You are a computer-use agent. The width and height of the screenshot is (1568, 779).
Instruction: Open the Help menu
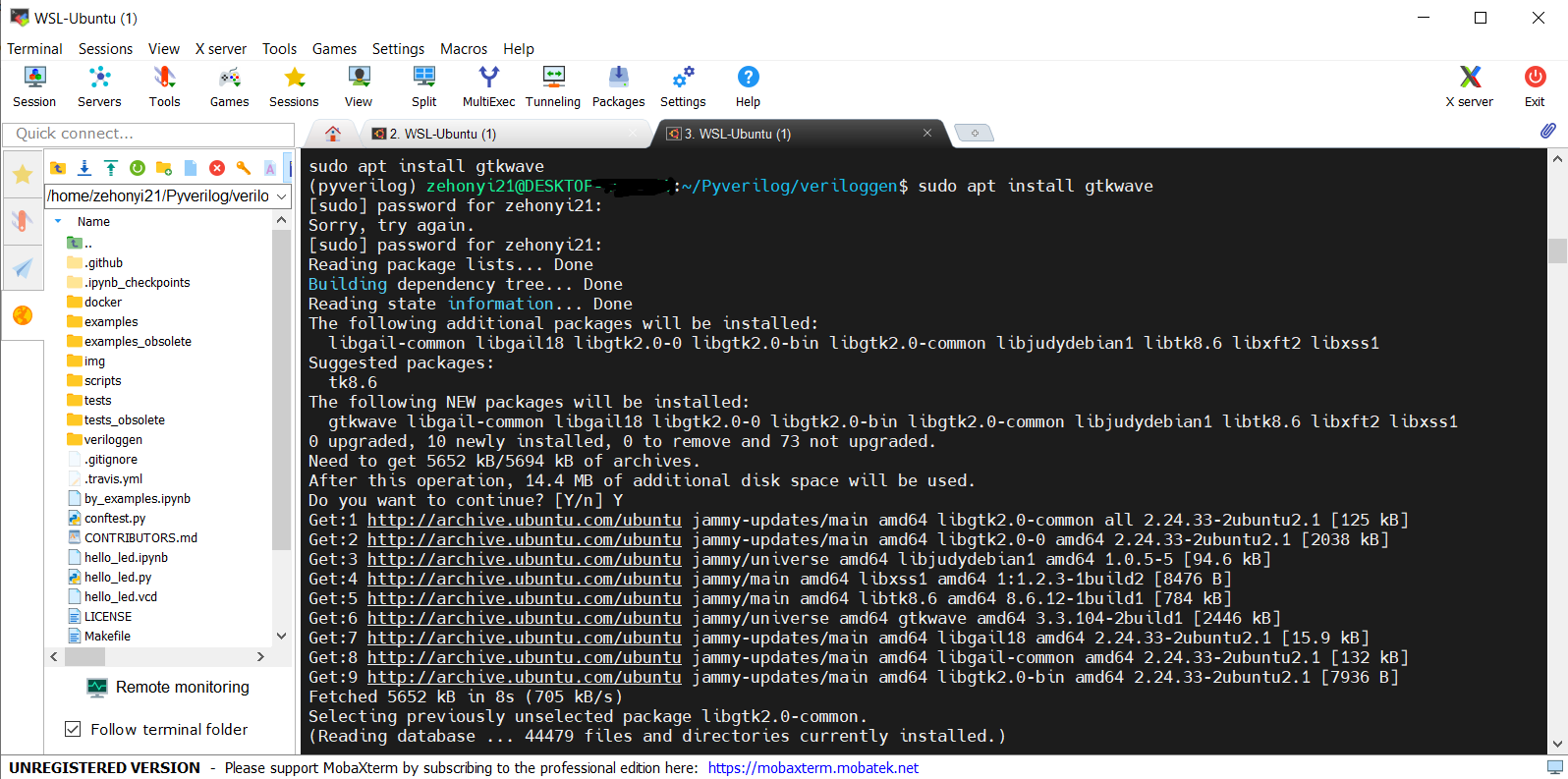point(519,48)
